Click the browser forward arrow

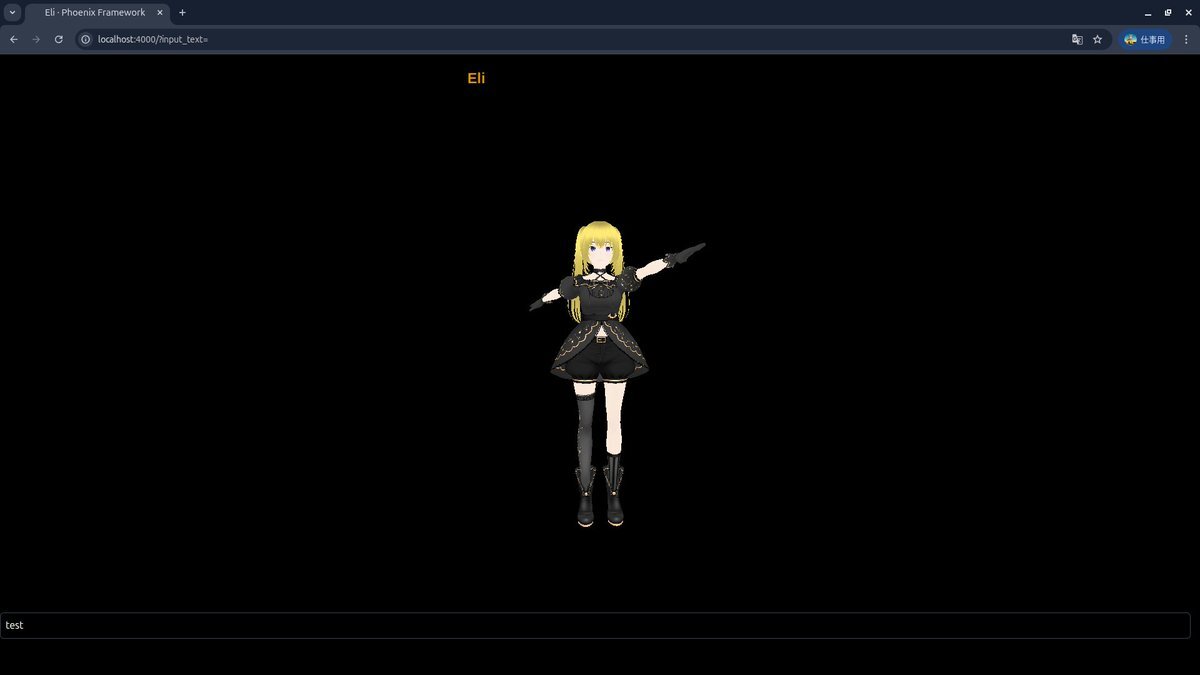tap(36, 39)
